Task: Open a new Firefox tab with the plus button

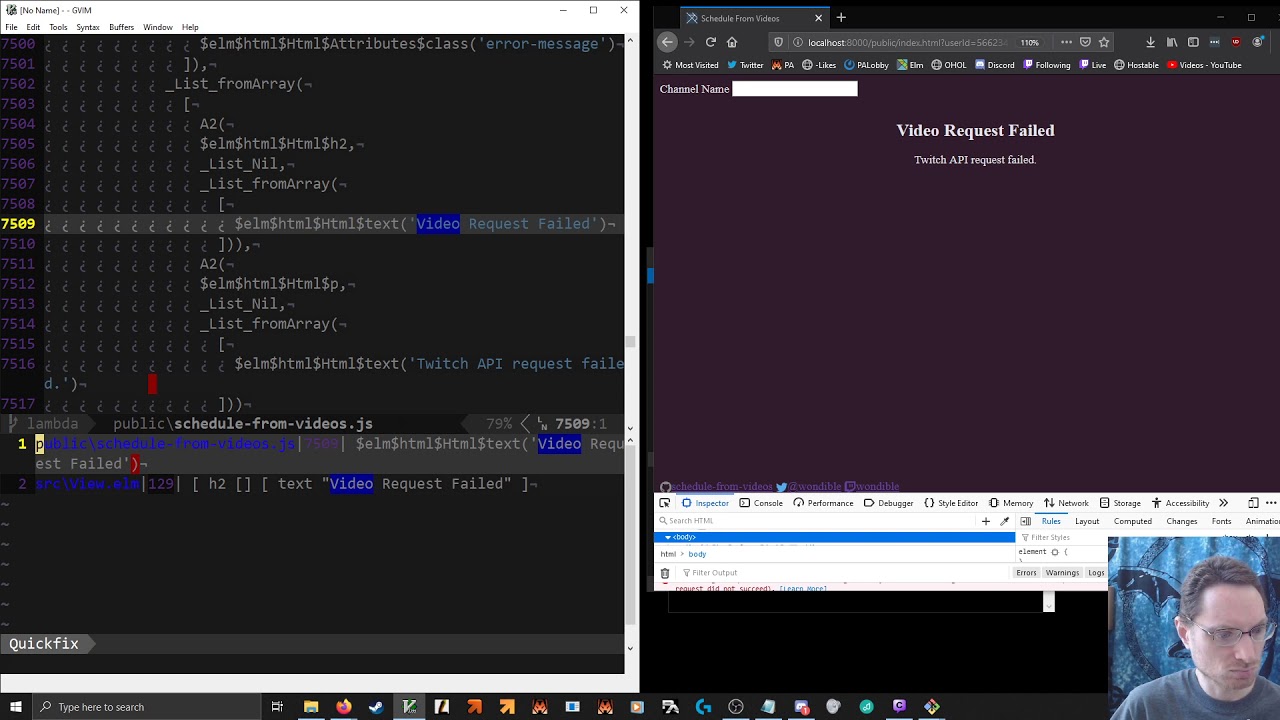Action: coord(841,17)
